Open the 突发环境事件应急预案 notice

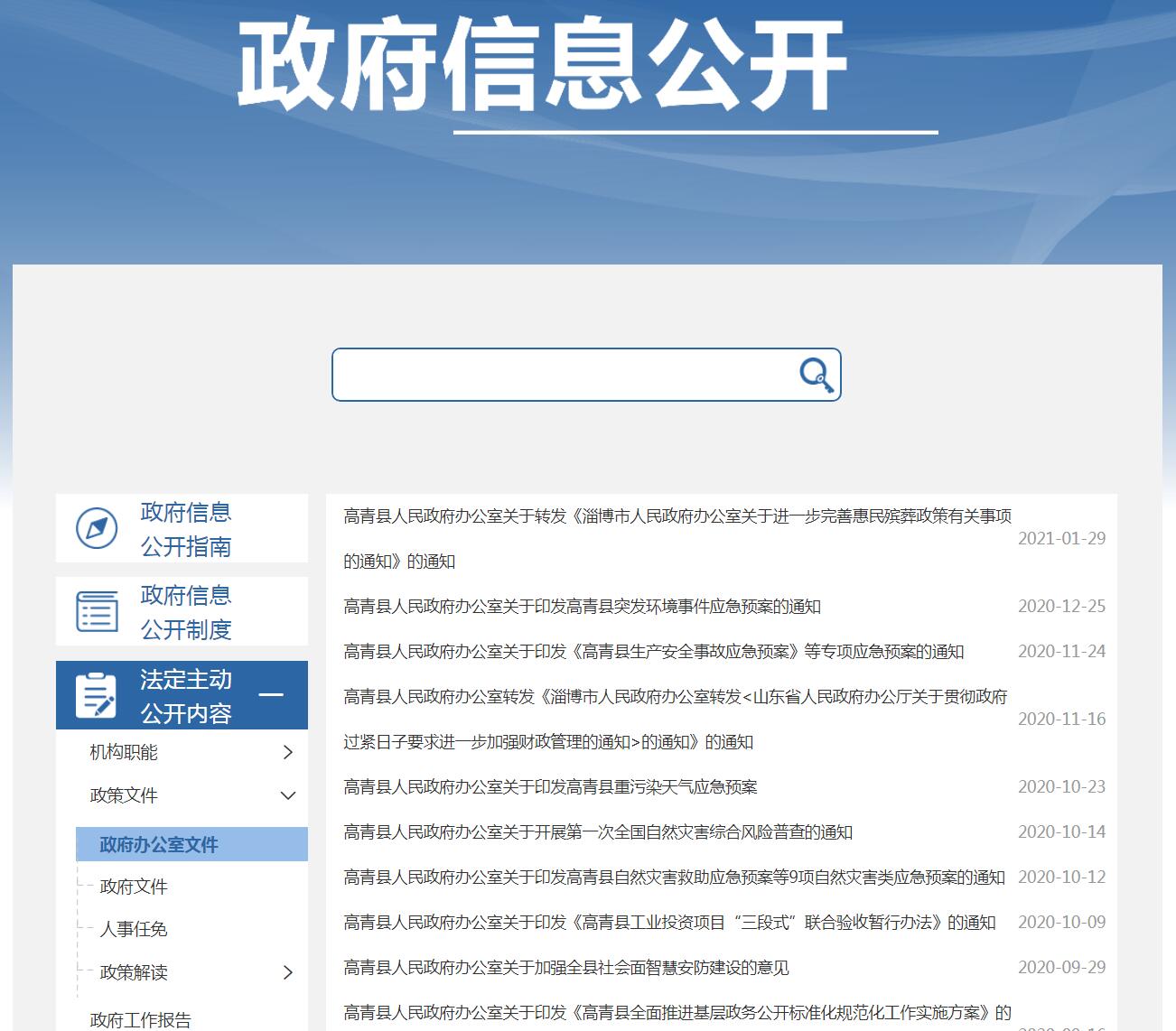[x=582, y=607]
